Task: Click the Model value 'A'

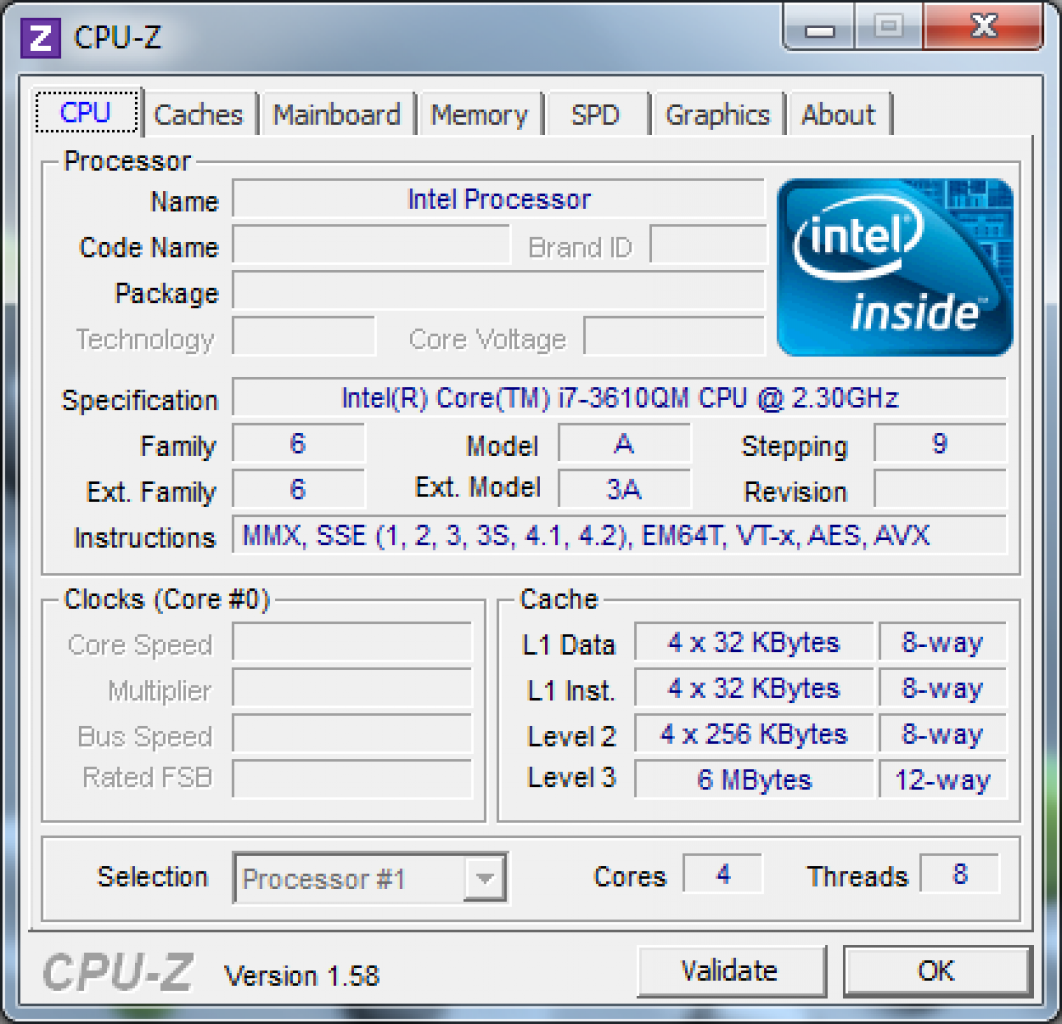Action: click(624, 444)
